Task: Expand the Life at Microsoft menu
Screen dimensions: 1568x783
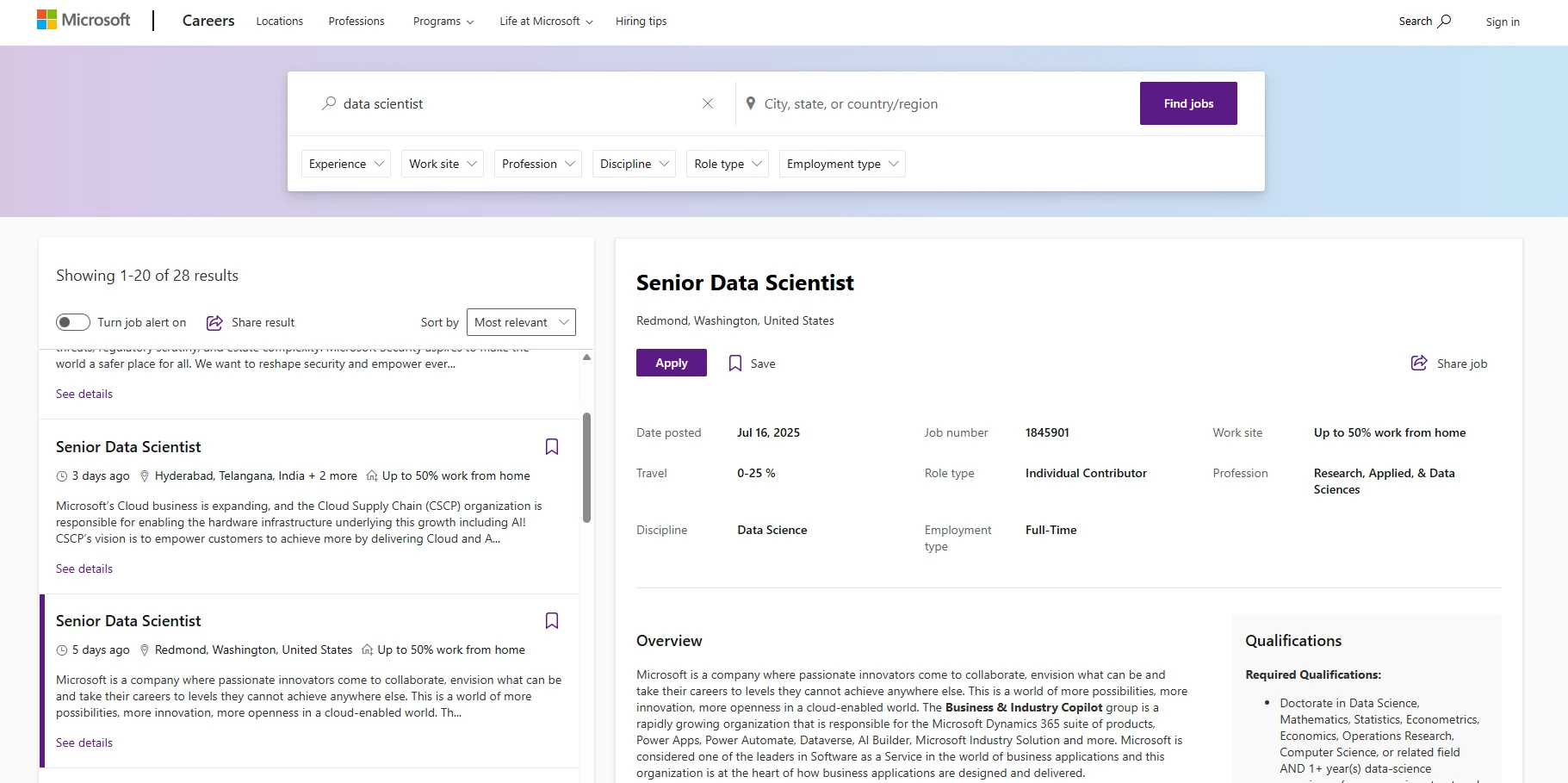Action: [546, 21]
